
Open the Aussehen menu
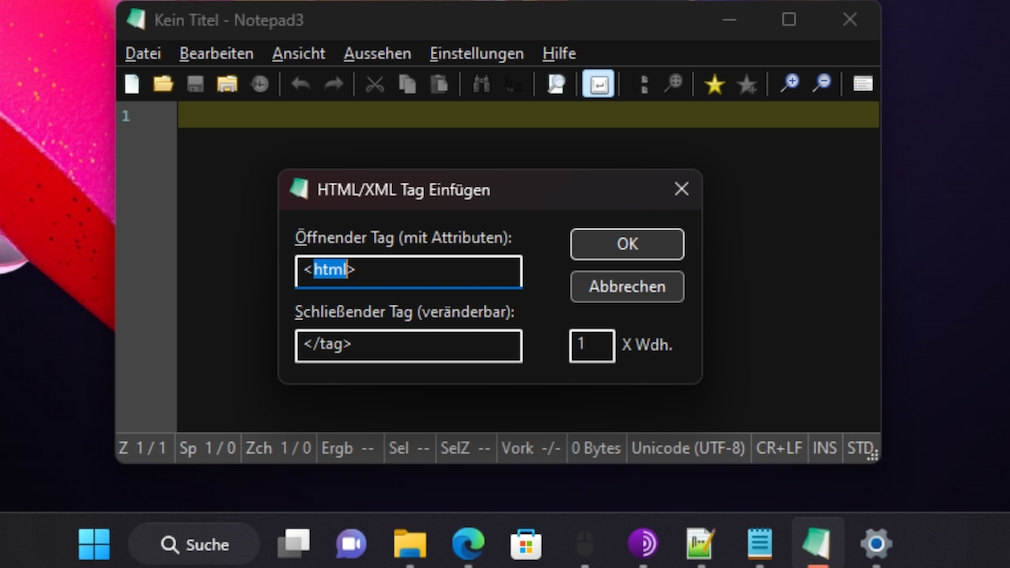(377, 53)
